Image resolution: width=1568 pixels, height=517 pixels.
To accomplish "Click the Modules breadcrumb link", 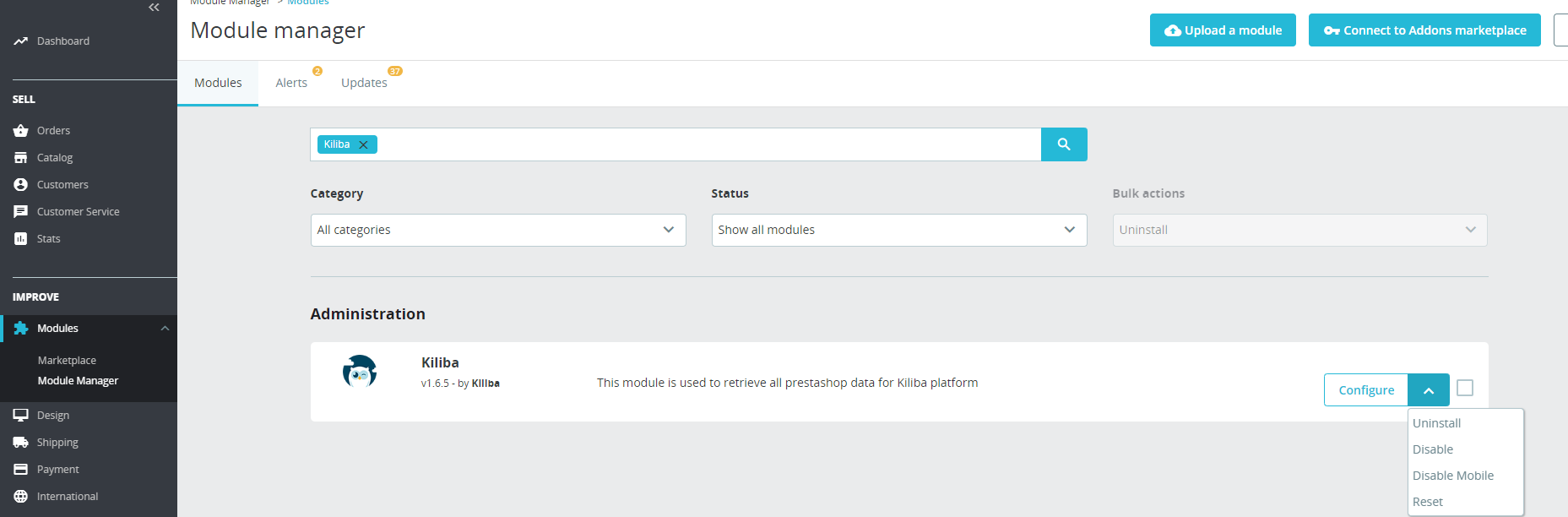I will pos(308,3).
